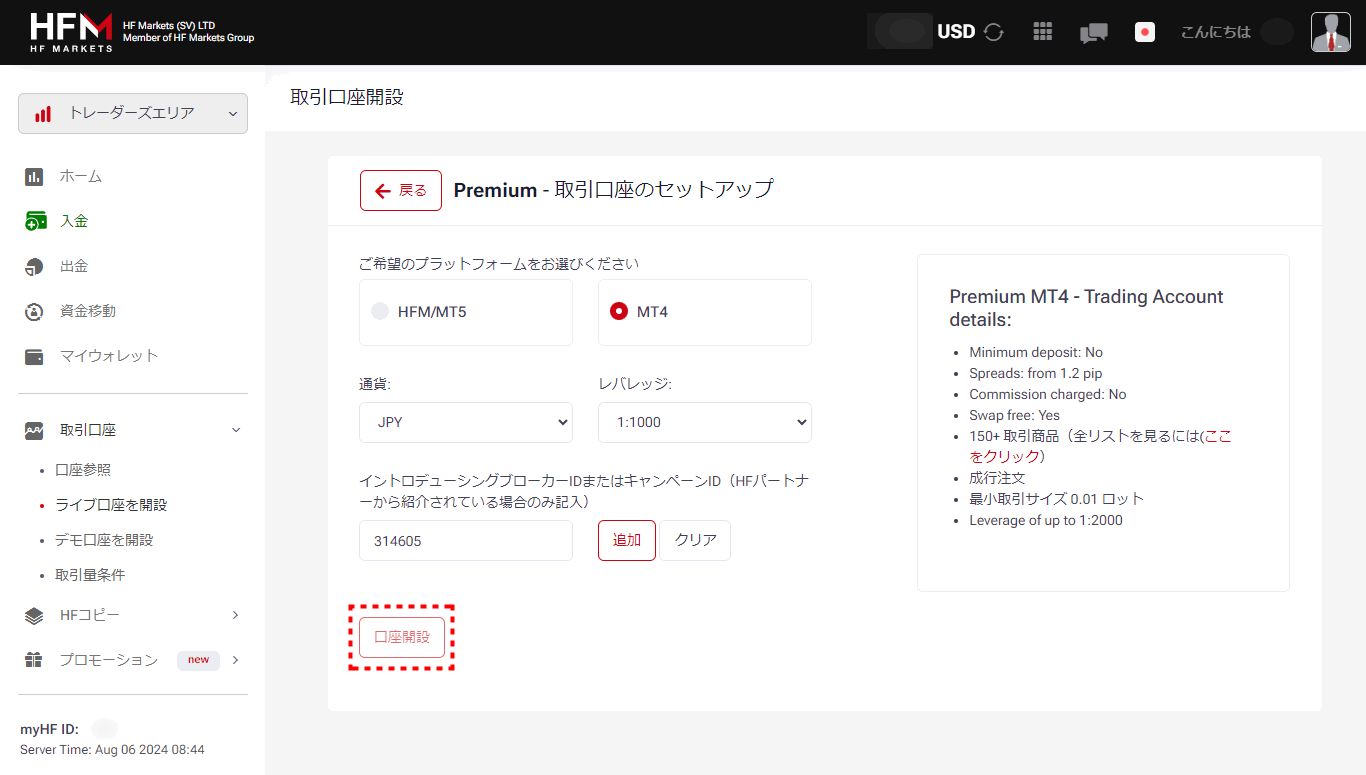Image resolution: width=1366 pixels, height=775 pixels.
Task: Open the leverage 1:1000 dropdown
Action: (705, 422)
